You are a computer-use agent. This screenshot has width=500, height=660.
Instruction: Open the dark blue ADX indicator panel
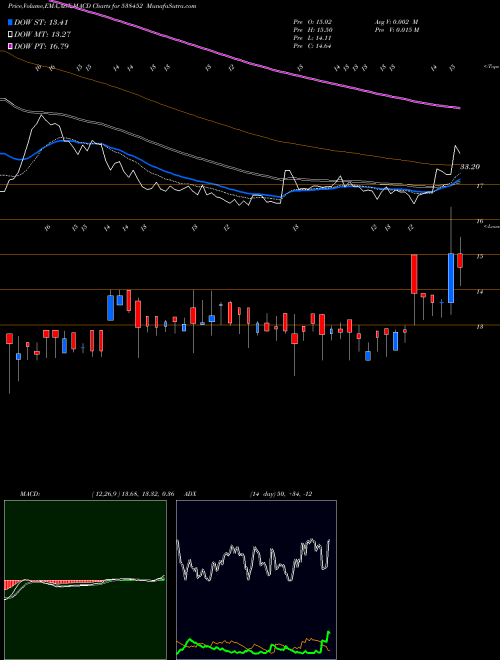[256, 580]
